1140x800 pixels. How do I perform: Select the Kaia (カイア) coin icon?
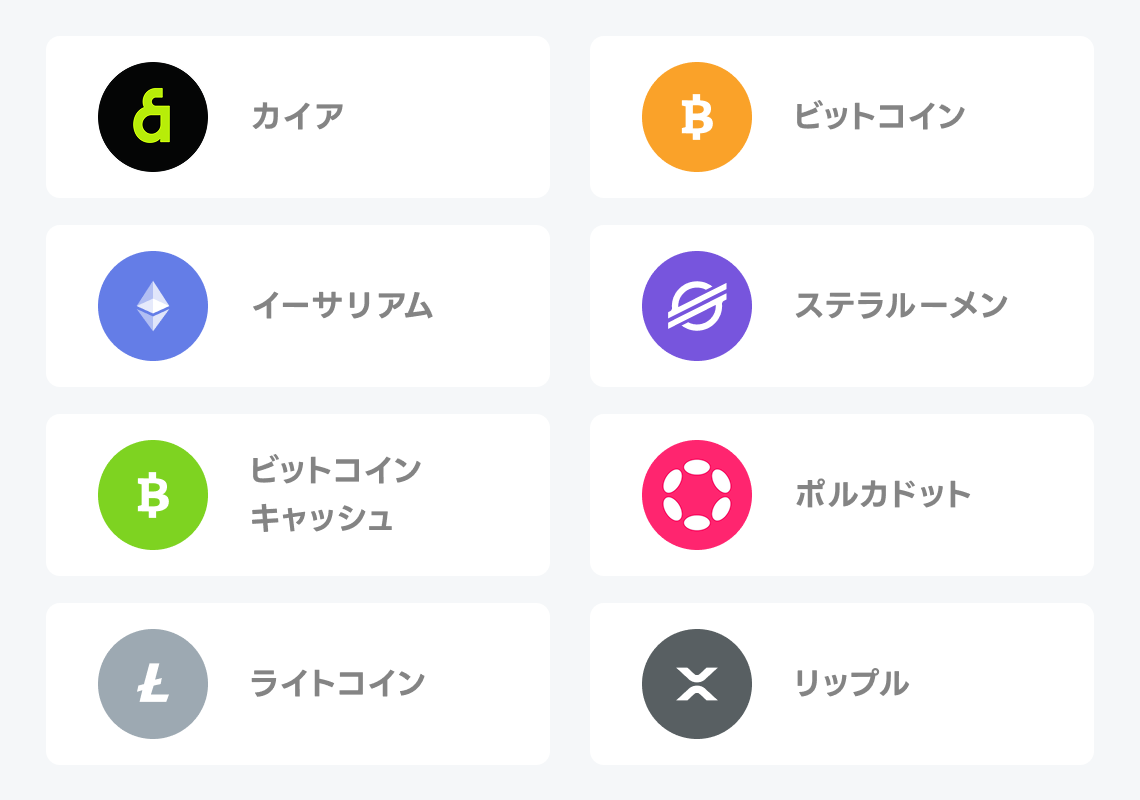click(152, 116)
